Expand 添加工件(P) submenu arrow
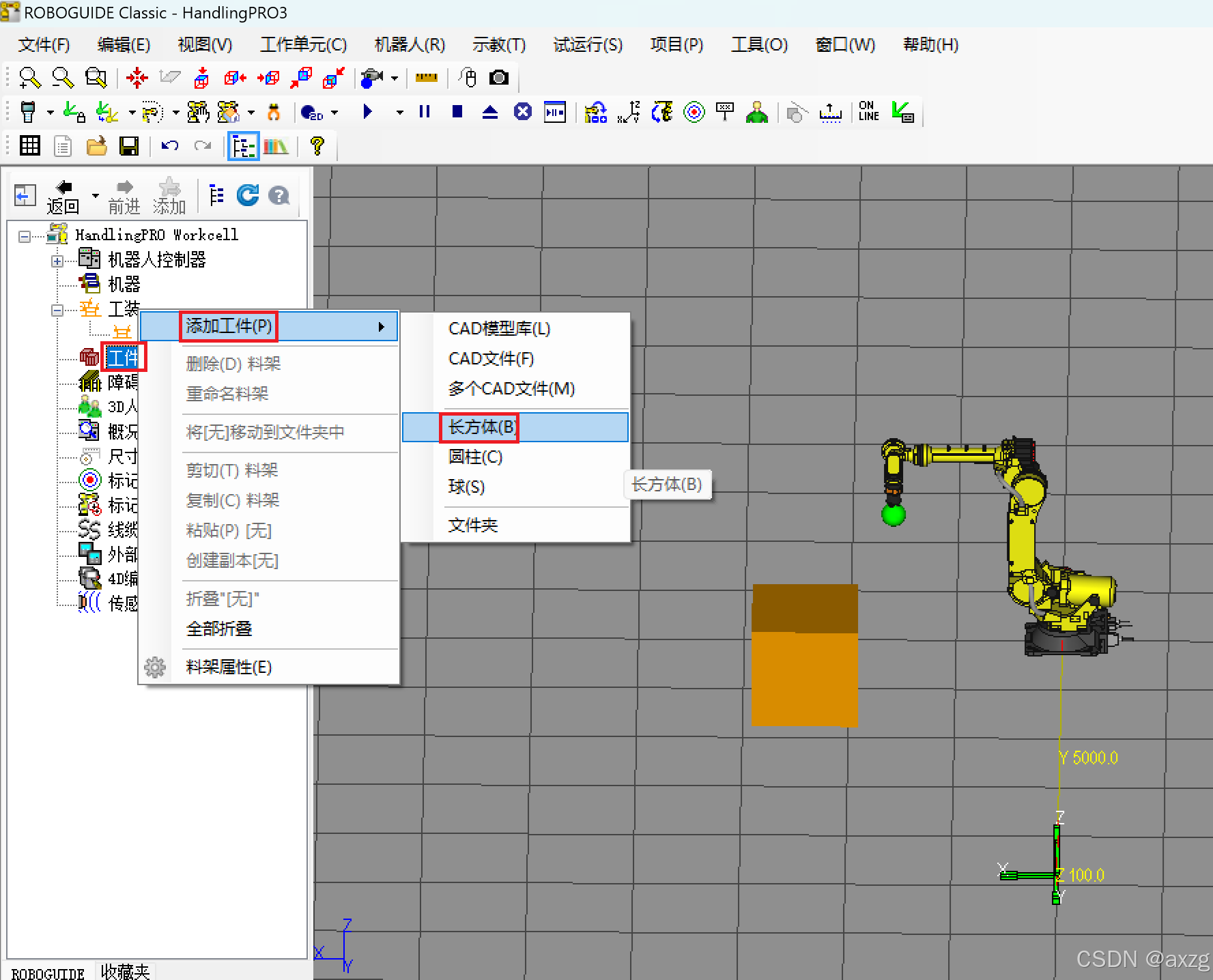Image resolution: width=1213 pixels, height=980 pixels. click(382, 327)
